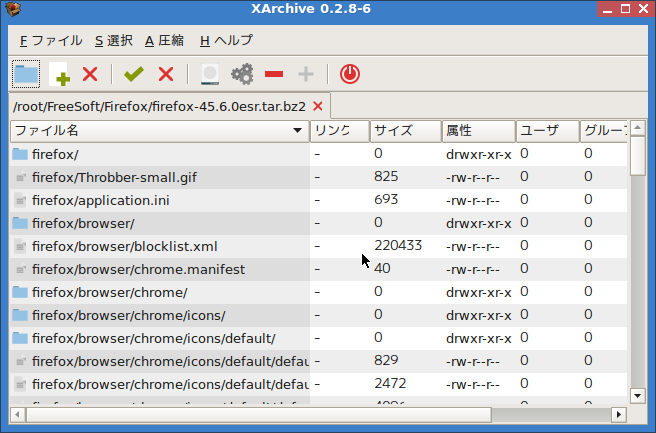Click the 属性 column header
The image size is (656, 433).
tap(479, 131)
